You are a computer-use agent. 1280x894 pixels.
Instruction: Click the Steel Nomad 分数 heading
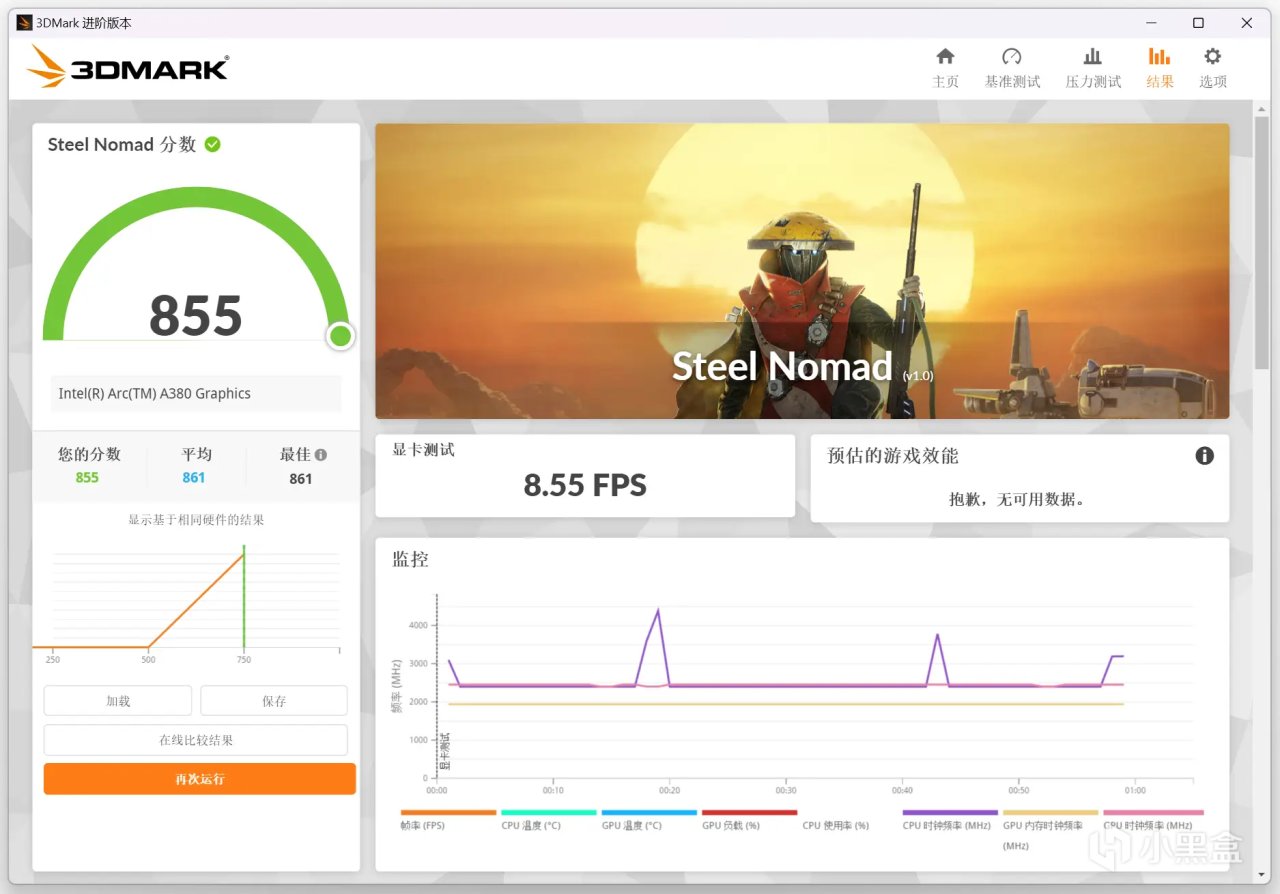(122, 144)
